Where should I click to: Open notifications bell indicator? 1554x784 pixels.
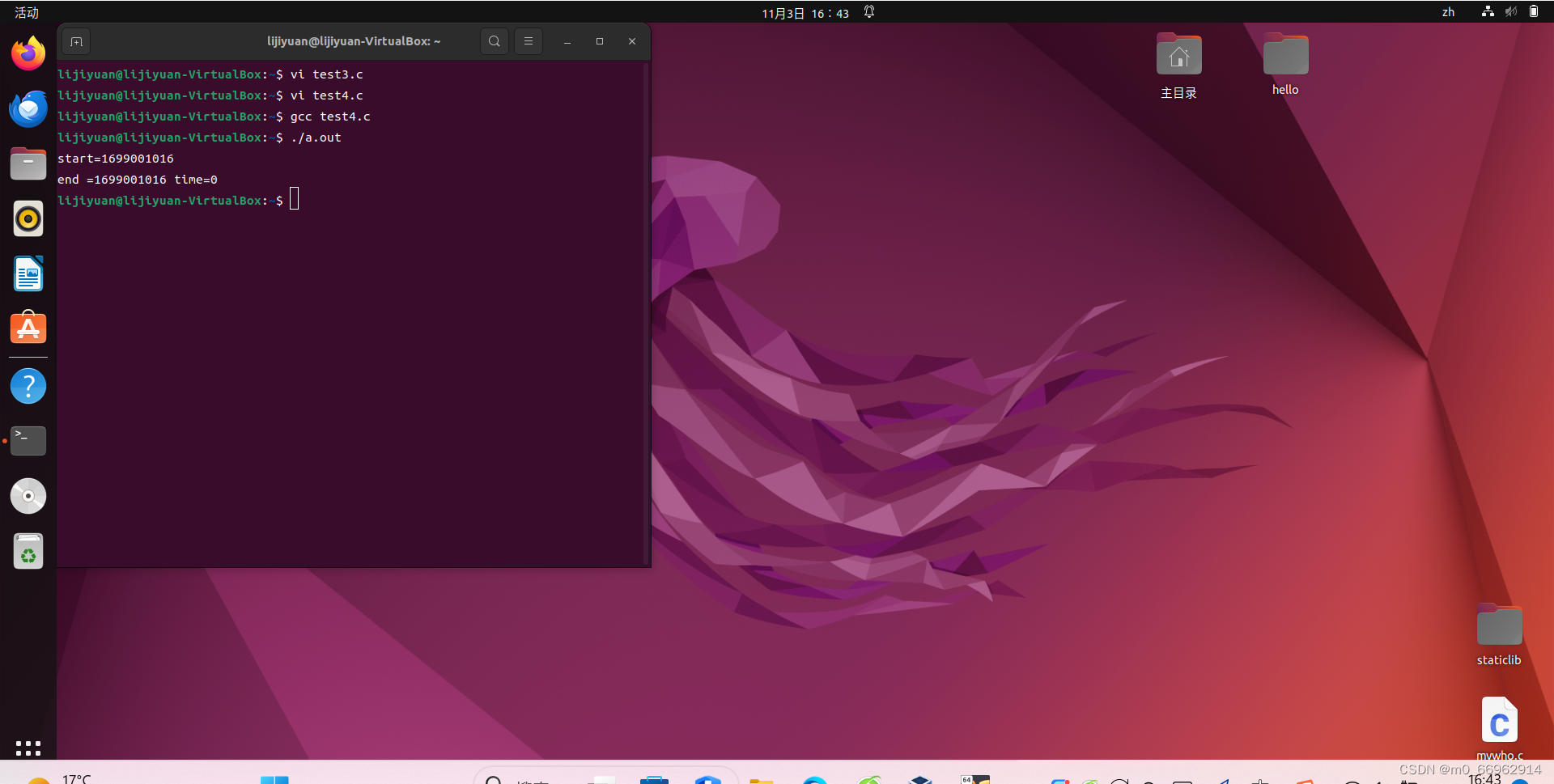point(869,12)
